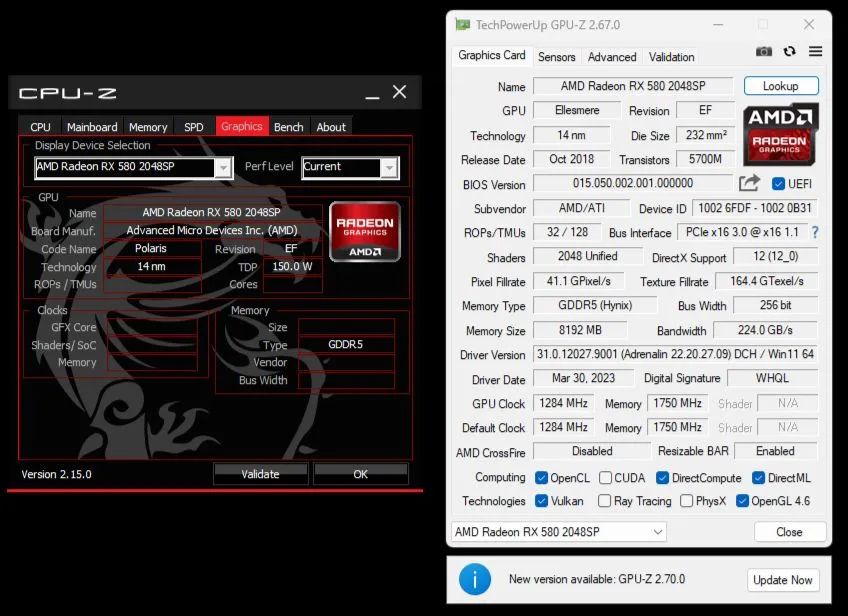
Task: Click the '150.0 W' TDP value in CPU-Z
Action: click(x=292, y=267)
